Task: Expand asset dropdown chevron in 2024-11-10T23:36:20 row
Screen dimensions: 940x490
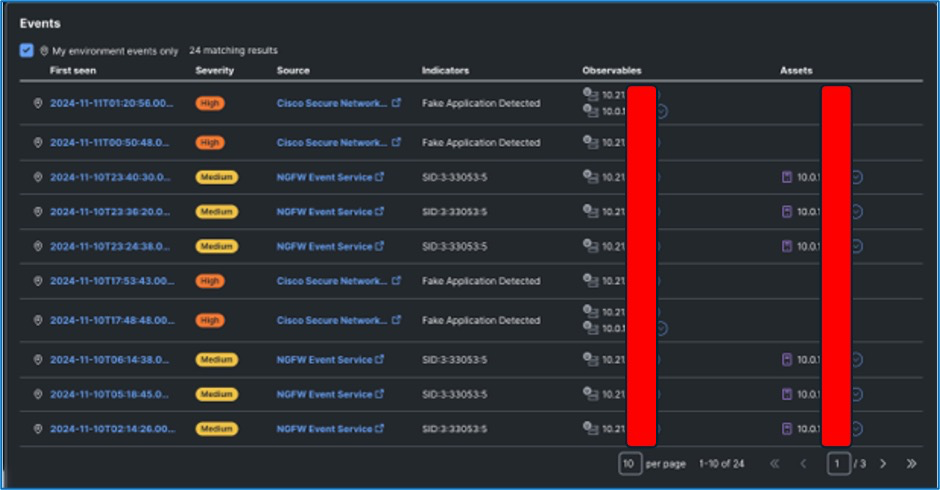Action: click(858, 212)
